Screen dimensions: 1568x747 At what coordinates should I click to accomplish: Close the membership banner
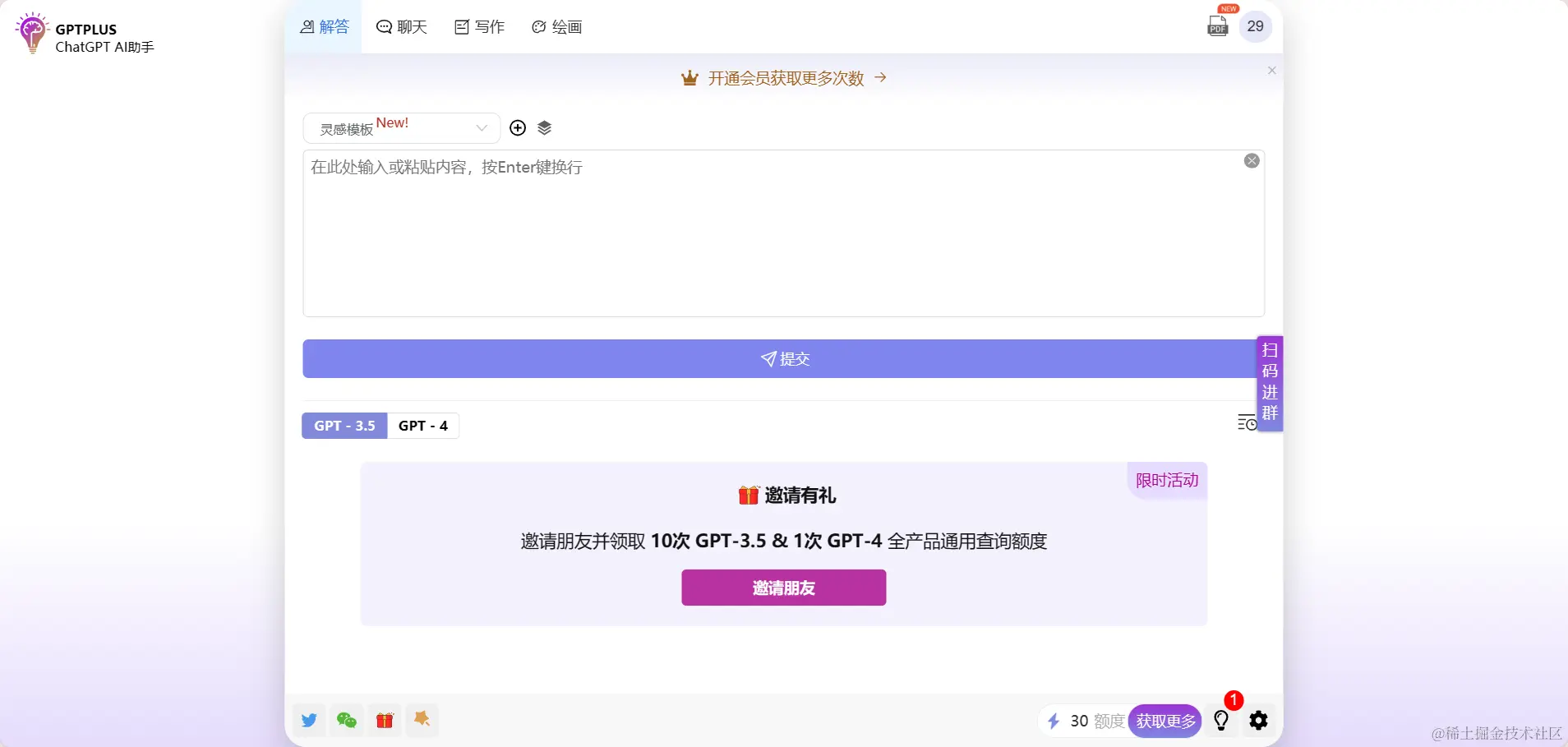(x=1271, y=71)
